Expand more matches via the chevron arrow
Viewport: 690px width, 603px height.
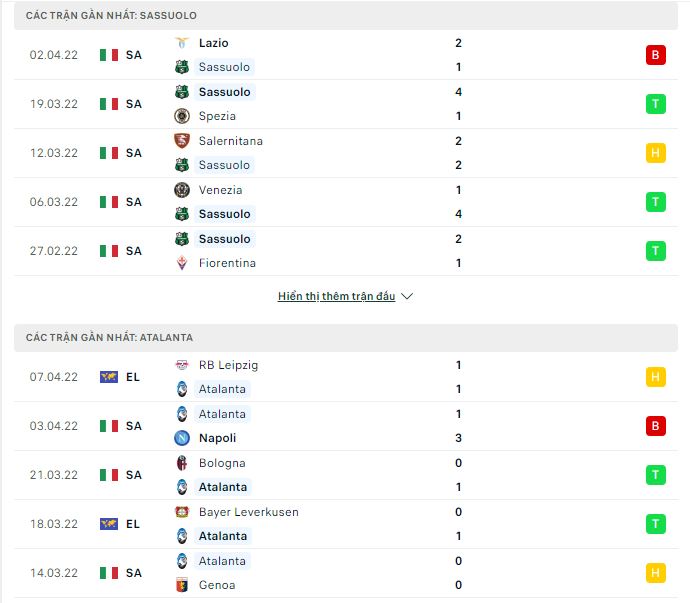point(407,296)
